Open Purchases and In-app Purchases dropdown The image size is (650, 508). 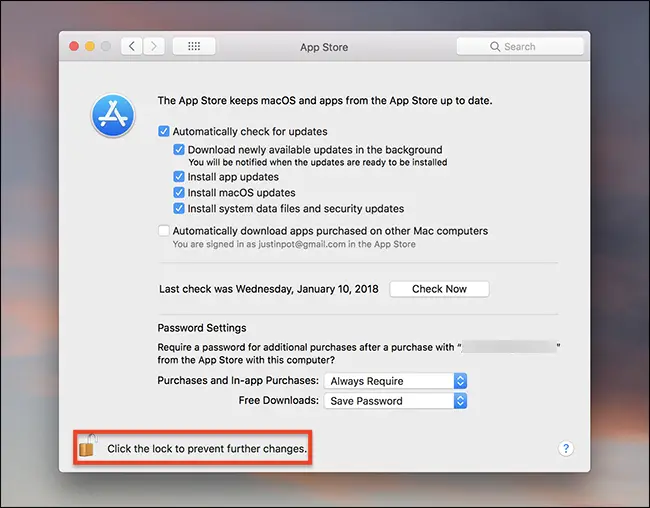(x=395, y=381)
